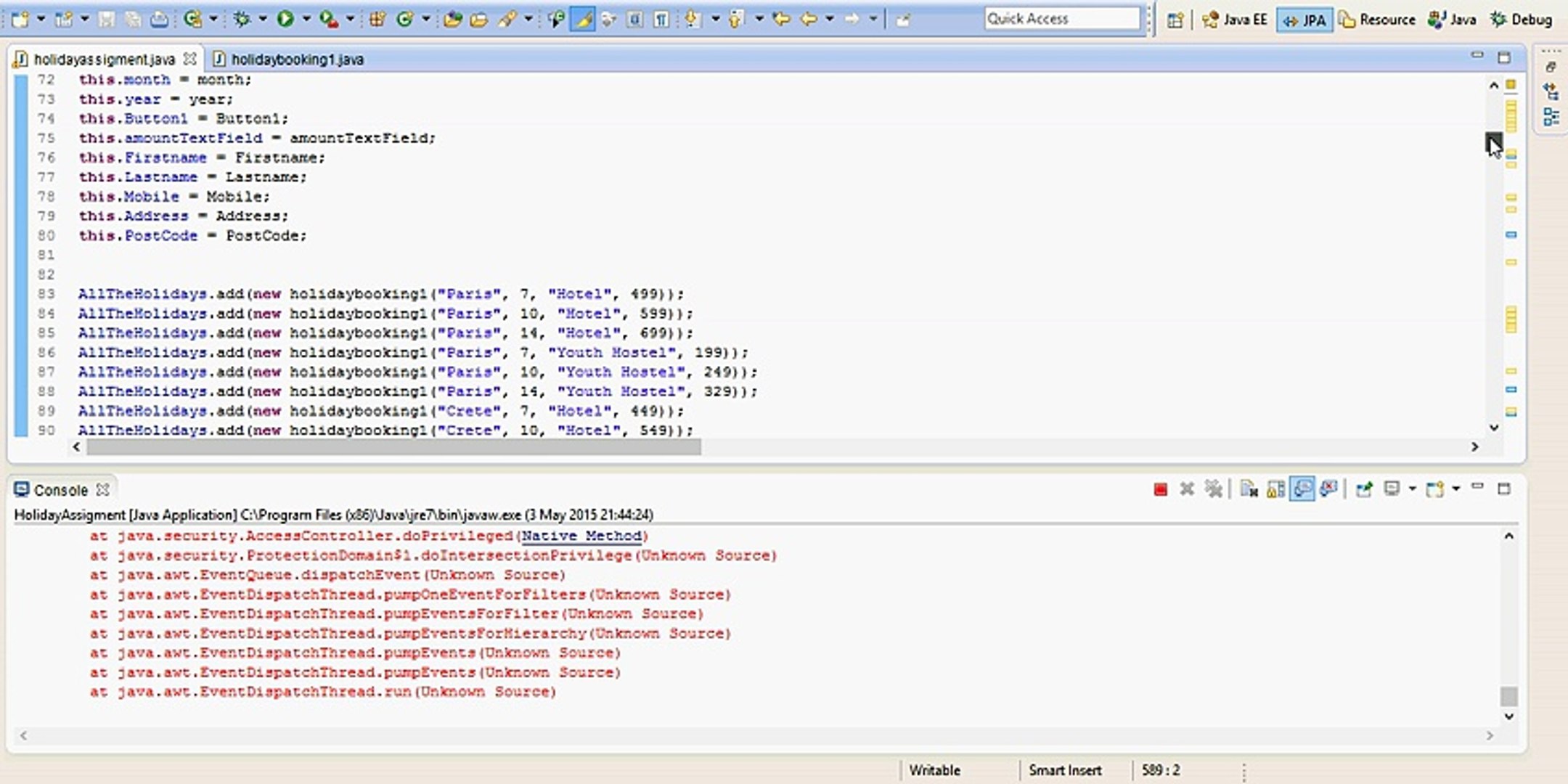The image size is (1568, 784).
Task: Click the Save icon in toolbar
Action: click(106, 20)
